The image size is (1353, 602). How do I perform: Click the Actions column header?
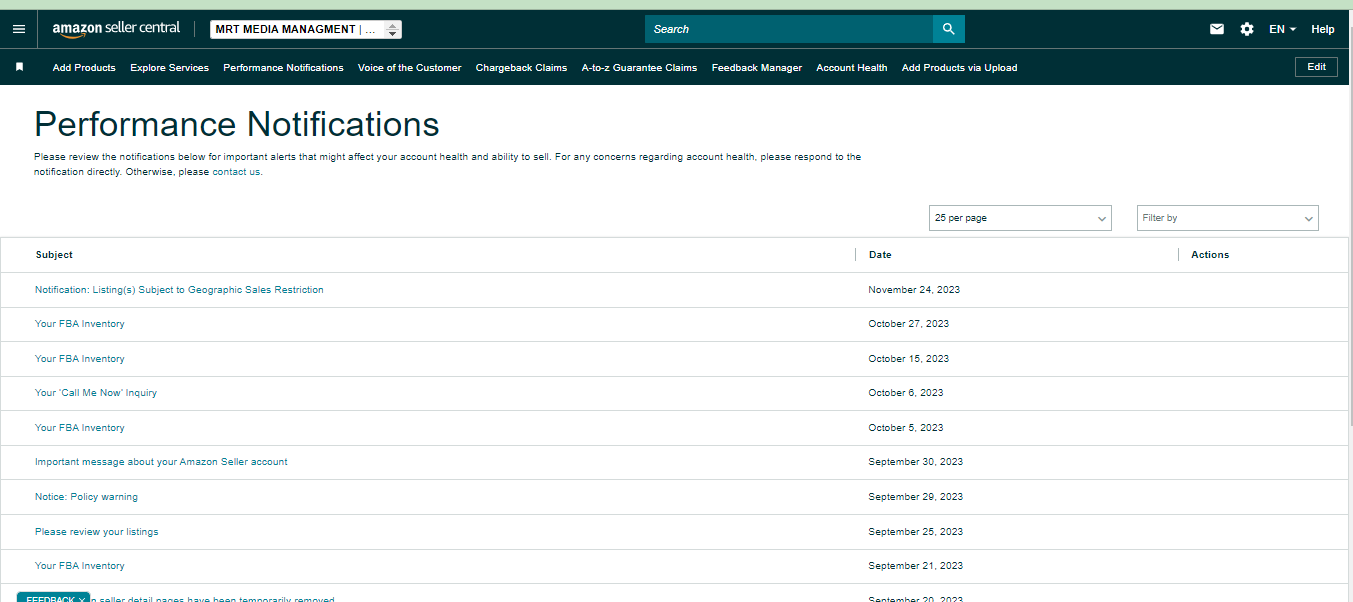[x=1210, y=255]
